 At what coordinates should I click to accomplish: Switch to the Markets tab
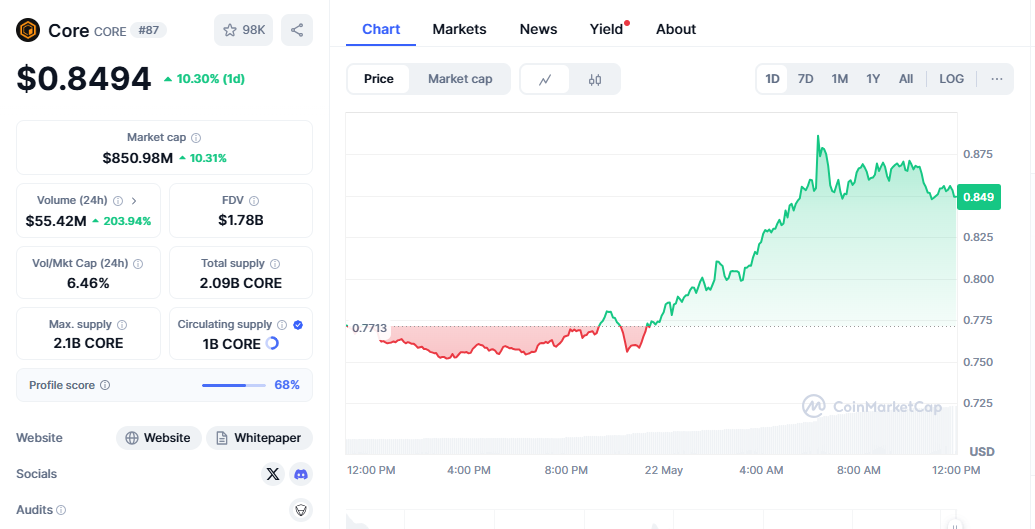[459, 30]
